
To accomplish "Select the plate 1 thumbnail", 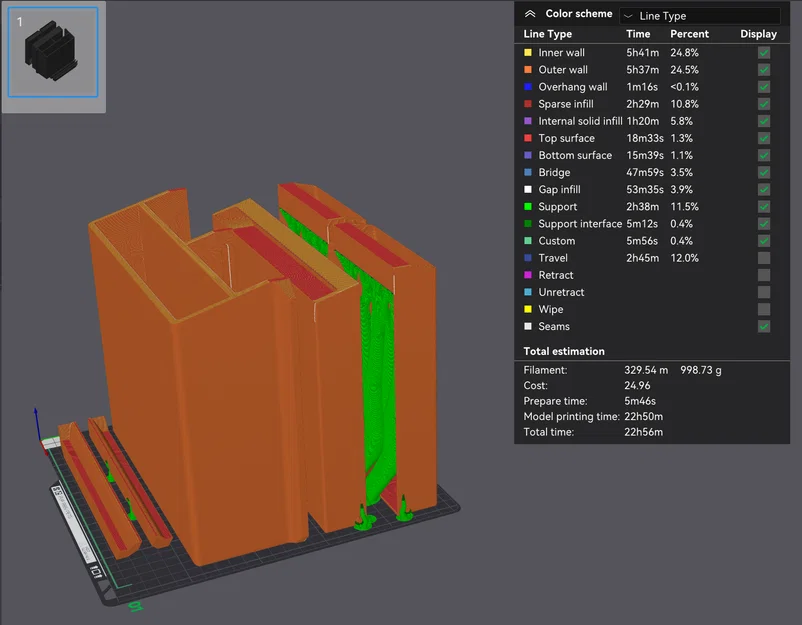I will tap(50, 51).
